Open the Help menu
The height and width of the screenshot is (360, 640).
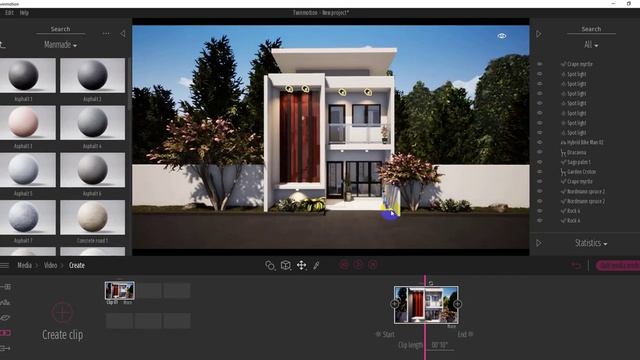click(x=24, y=13)
